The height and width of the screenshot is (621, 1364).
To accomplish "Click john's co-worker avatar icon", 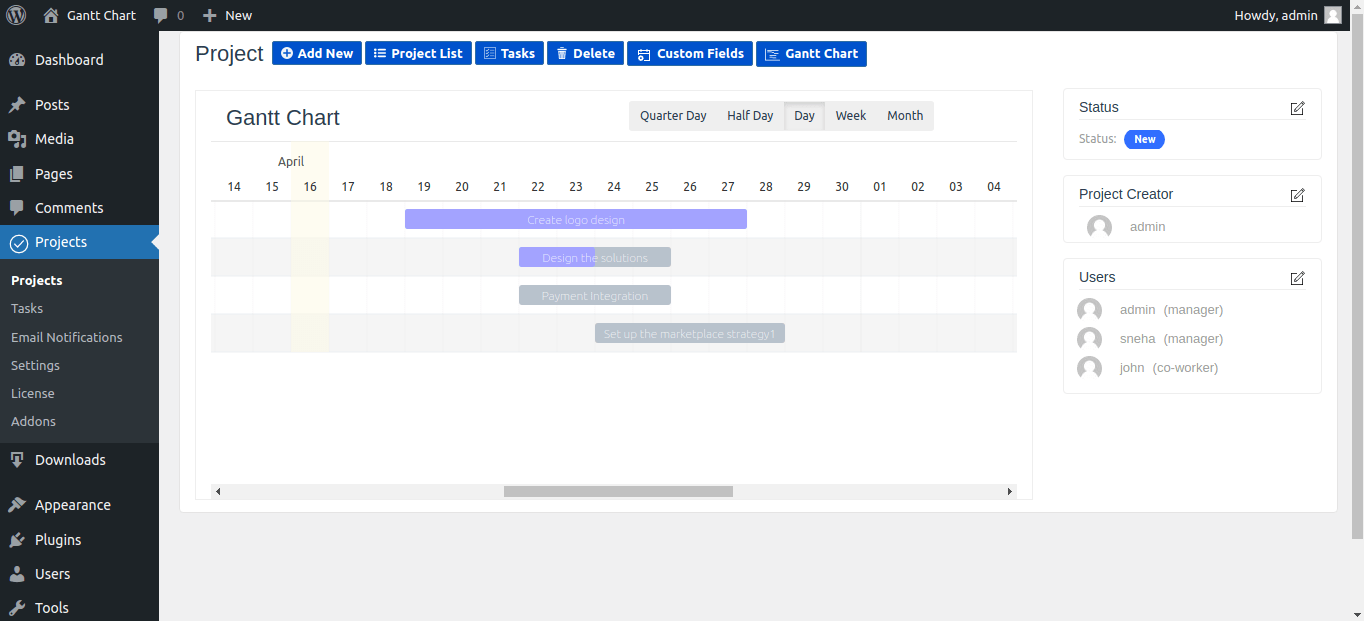I will (1089, 367).
